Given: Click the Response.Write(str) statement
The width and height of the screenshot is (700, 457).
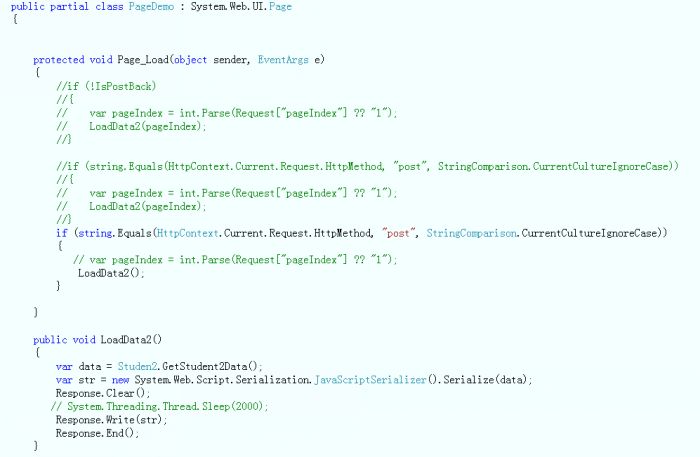Looking at the screenshot, I should (x=111, y=419).
